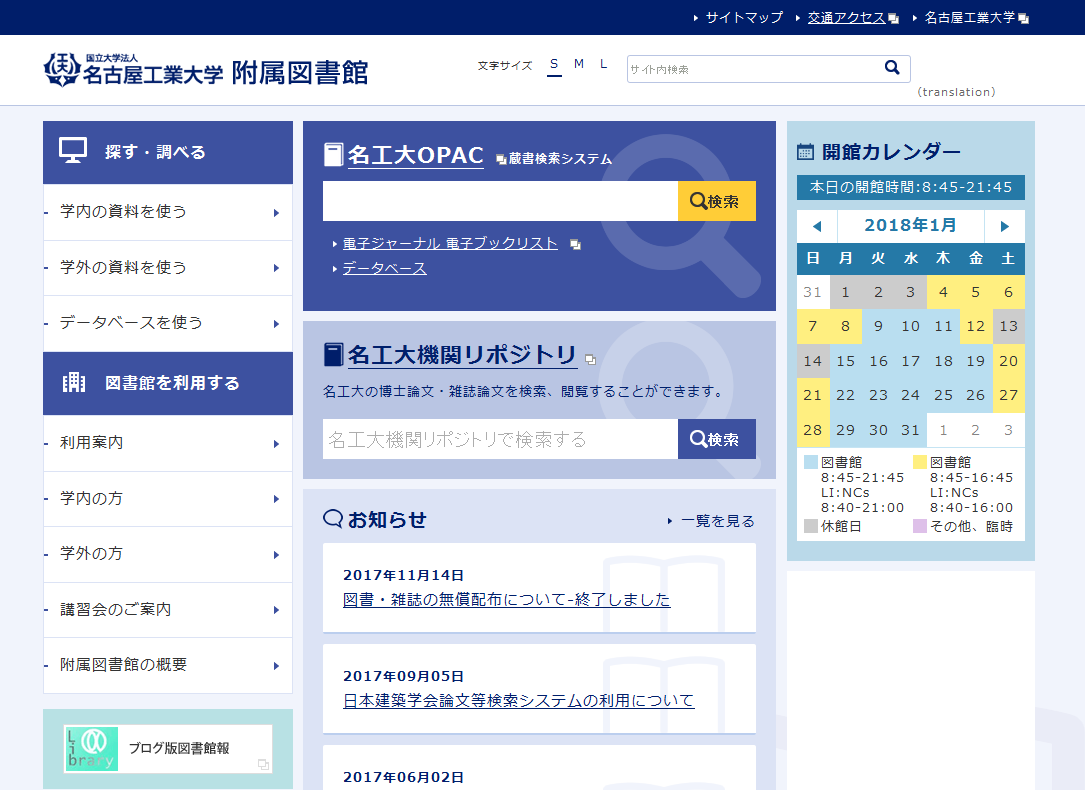Set font size to M
The image size is (1085, 790).
click(578, 64)
